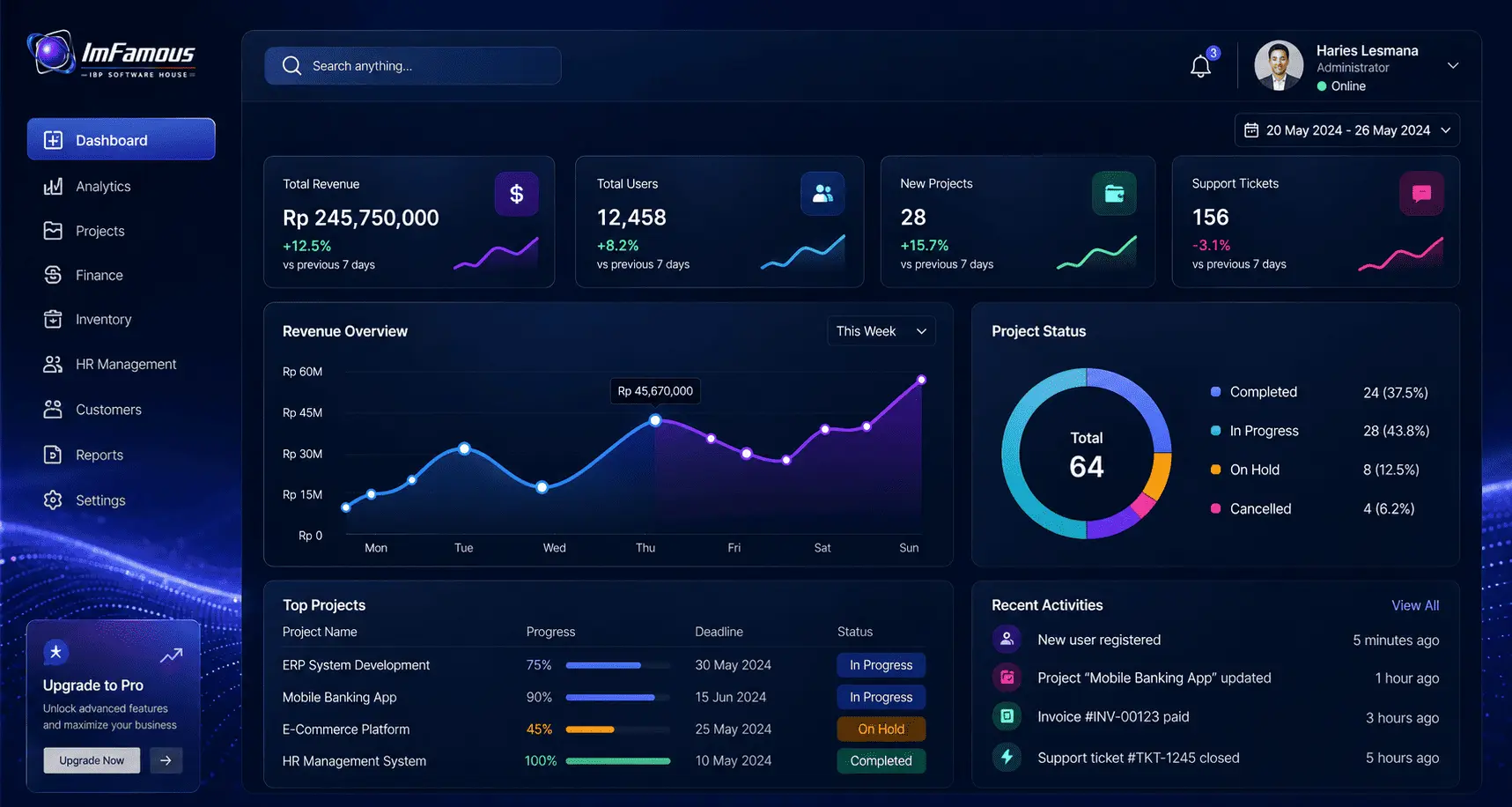The width and height of the screenshot is (1512, 807).
Task: Click the Total Users people icon
Action: (x=822, y=194)
